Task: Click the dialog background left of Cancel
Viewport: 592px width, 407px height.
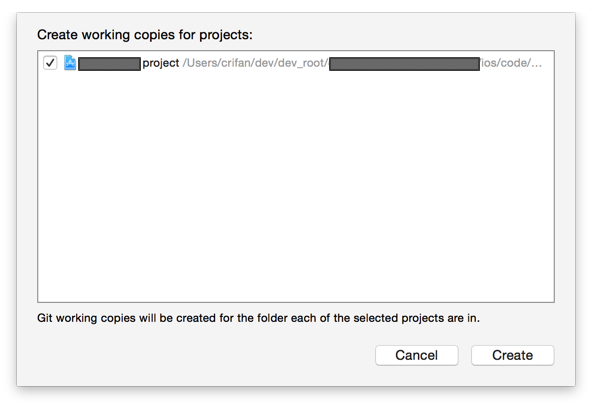Action: (206, 355)
